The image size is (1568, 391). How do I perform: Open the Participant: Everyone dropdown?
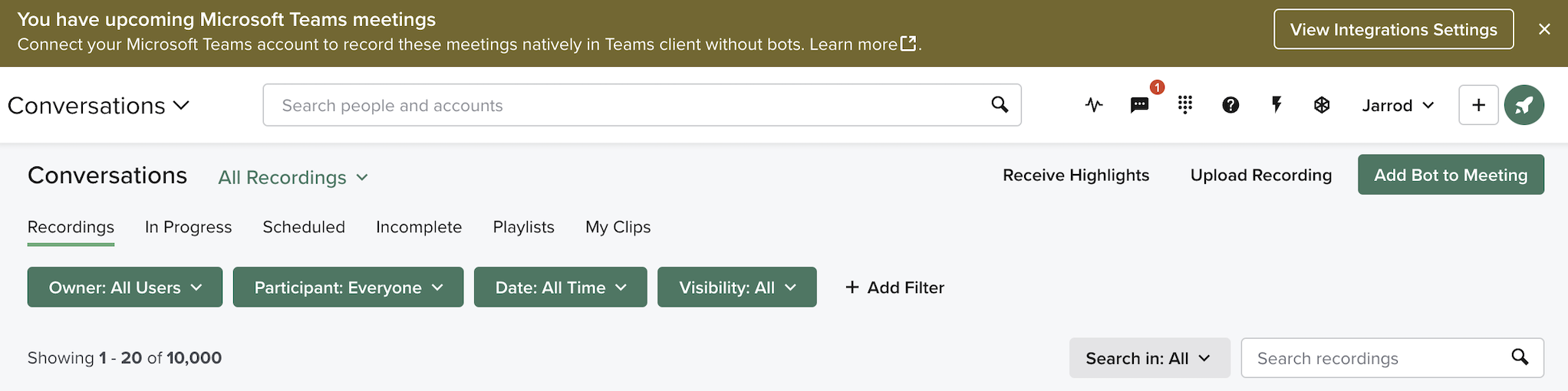348,287
